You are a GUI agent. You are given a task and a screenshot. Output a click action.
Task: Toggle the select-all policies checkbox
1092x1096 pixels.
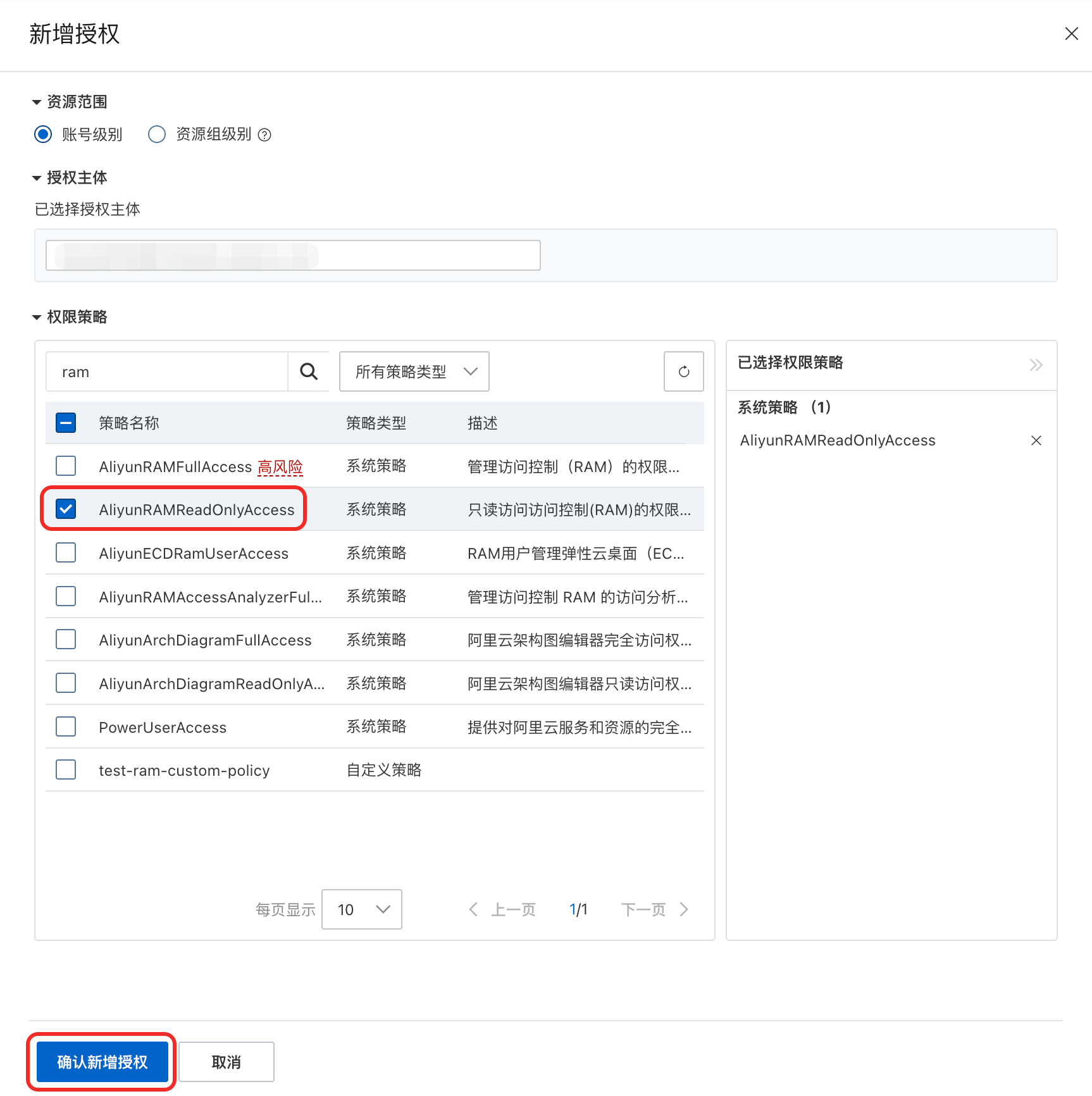click(66, 423)
